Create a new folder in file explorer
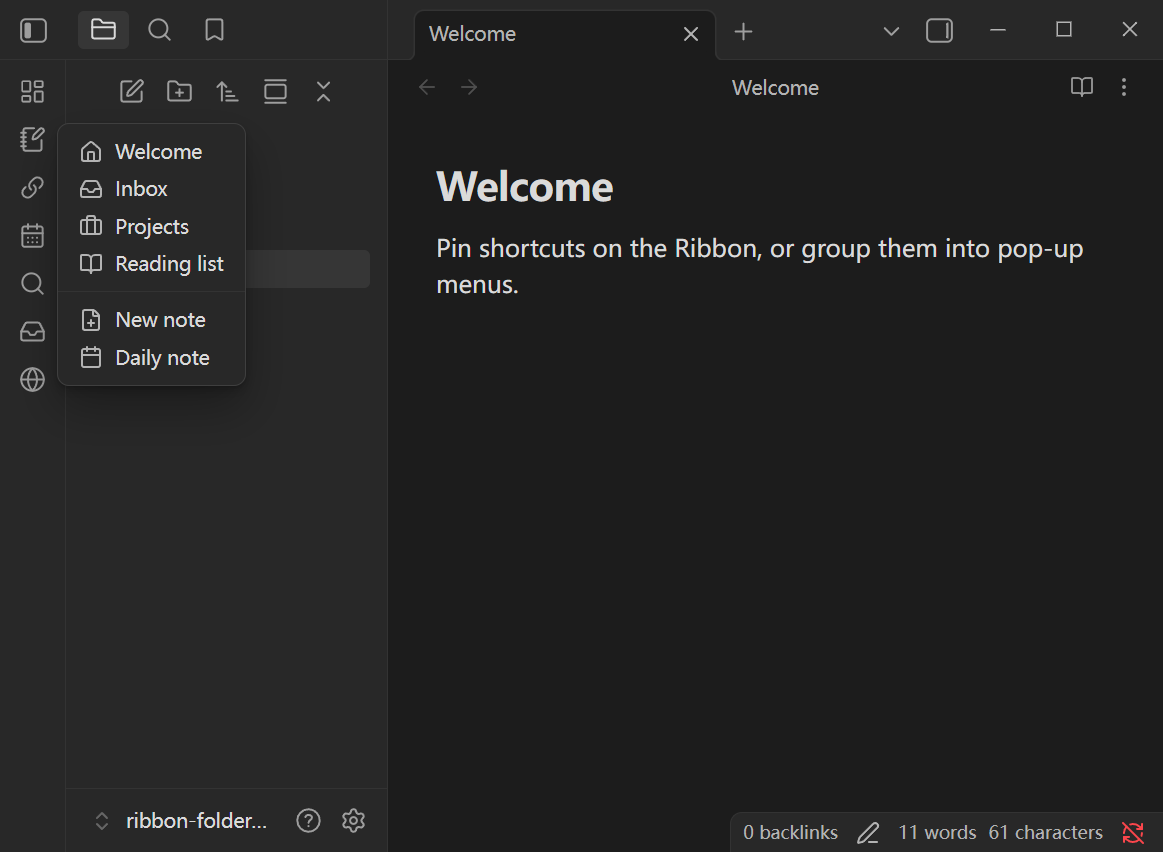The image size is (1163, 852). click(x=179, y=91)
